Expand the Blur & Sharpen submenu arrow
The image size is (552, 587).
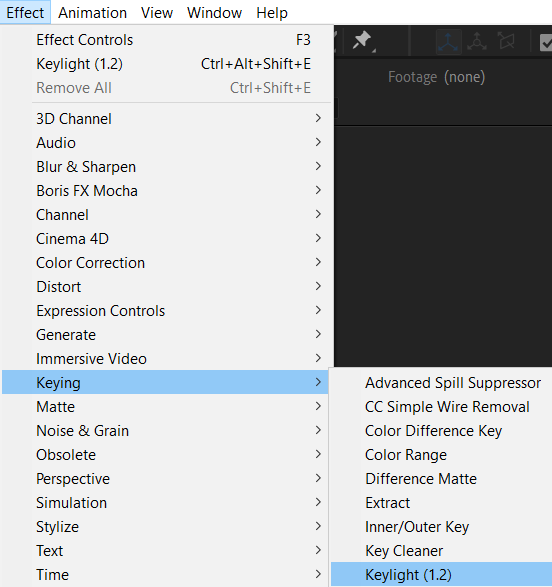pyautogui.click(x=318, y=166)
